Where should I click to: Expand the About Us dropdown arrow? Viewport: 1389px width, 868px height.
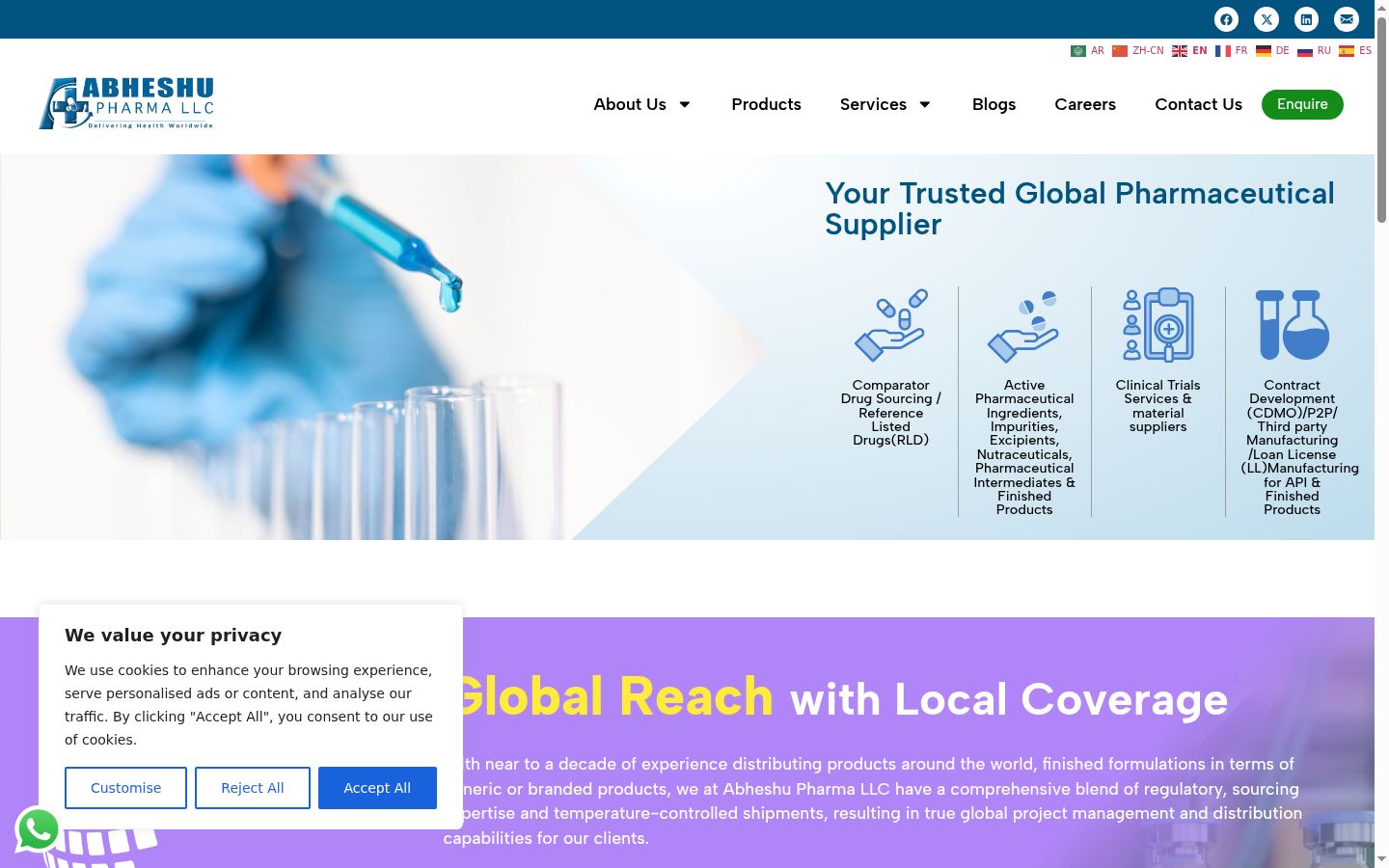(x=685, y=104)
